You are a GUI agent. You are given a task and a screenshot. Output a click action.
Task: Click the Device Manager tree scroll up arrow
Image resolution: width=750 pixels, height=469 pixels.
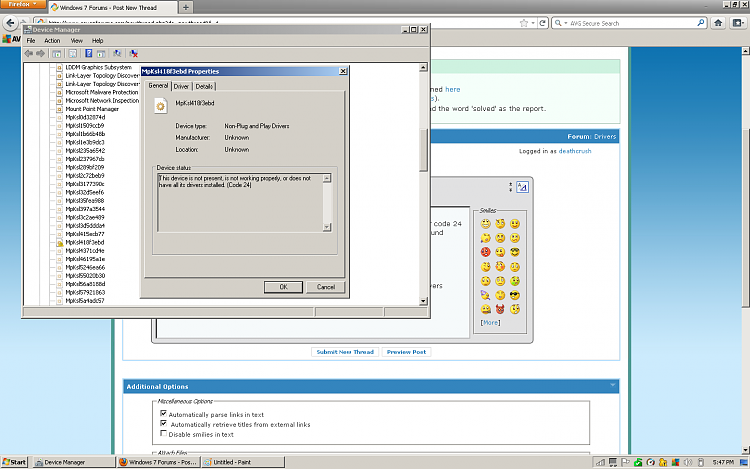[x=423, y=68]
